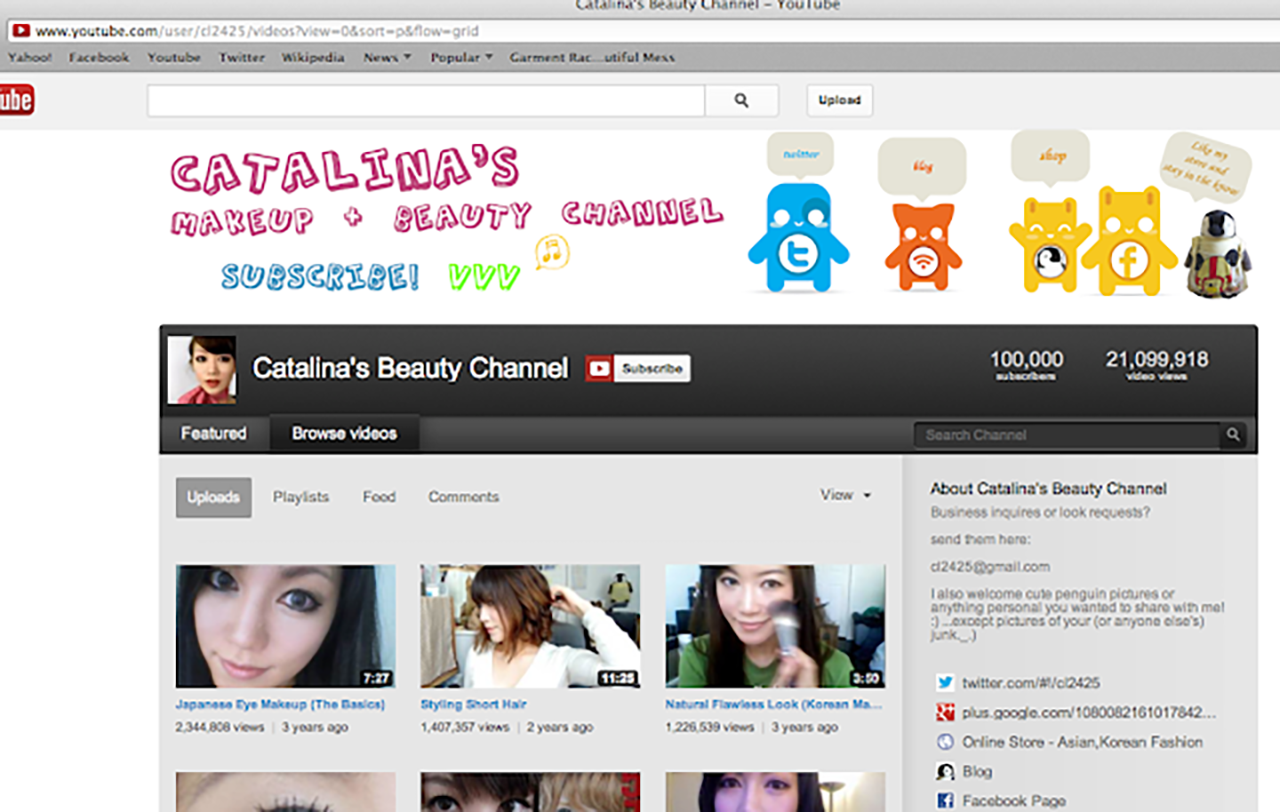The width and height of the screenshot is (1280, 812).
Task: Click the cl2425@gmail.com email text
Action: [x=990, y=566]
